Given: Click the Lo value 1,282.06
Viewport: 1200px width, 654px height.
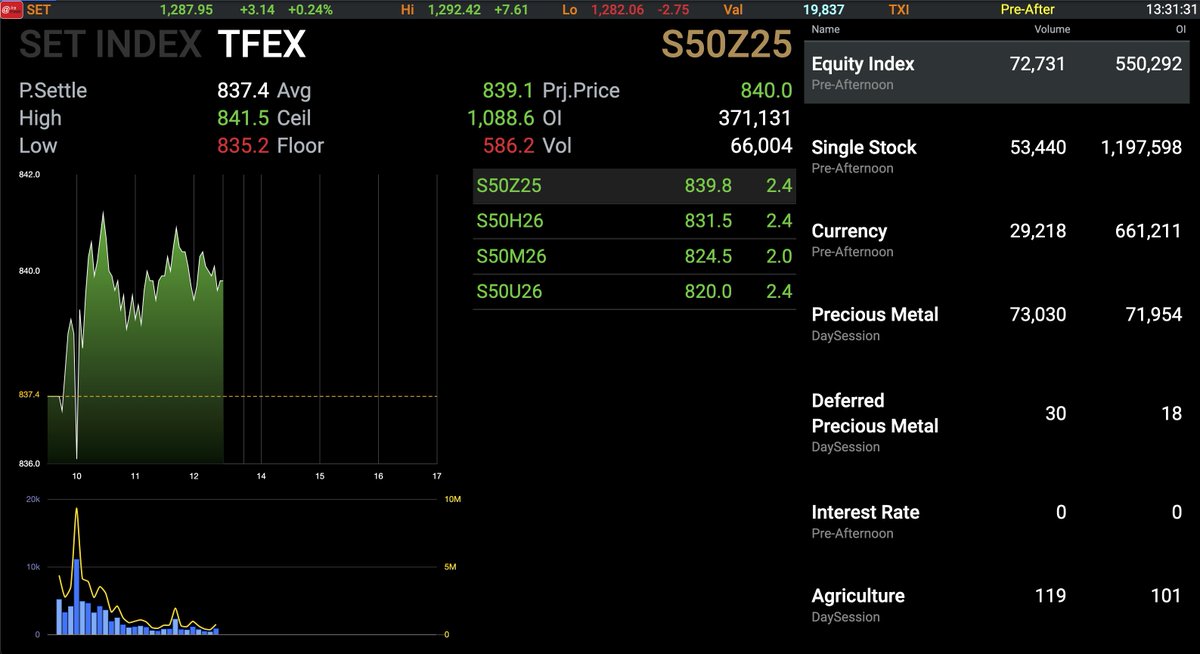Looking at the screenshot, I should click(617, 10).
